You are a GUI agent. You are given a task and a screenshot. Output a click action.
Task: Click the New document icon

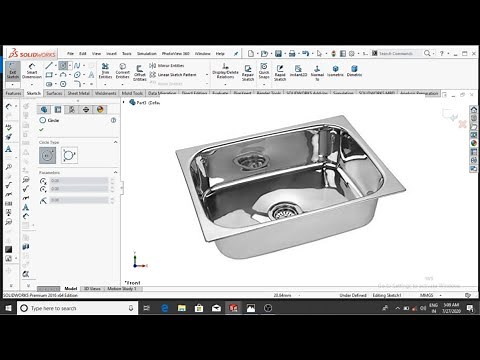[251, 53]
